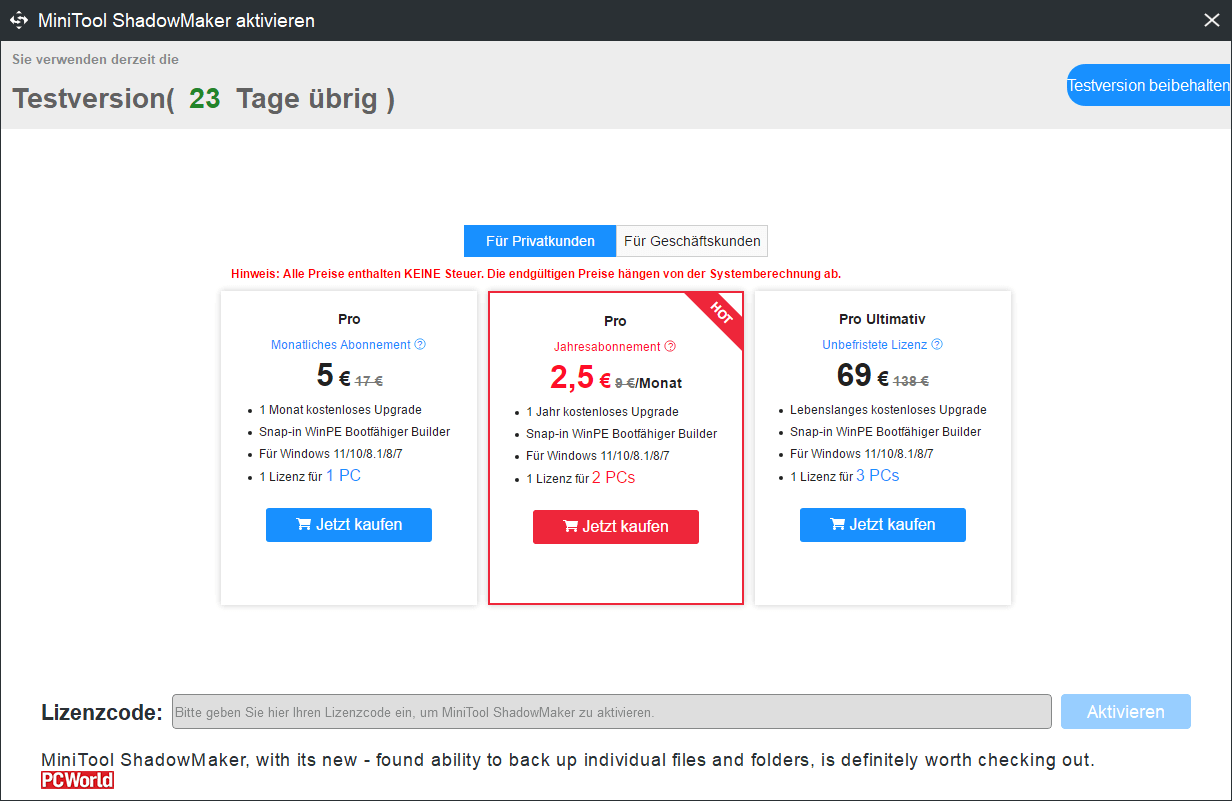1232x801 pixels.
Task: Open the Unbefristete Lizenz link
Action: point(875,345)
